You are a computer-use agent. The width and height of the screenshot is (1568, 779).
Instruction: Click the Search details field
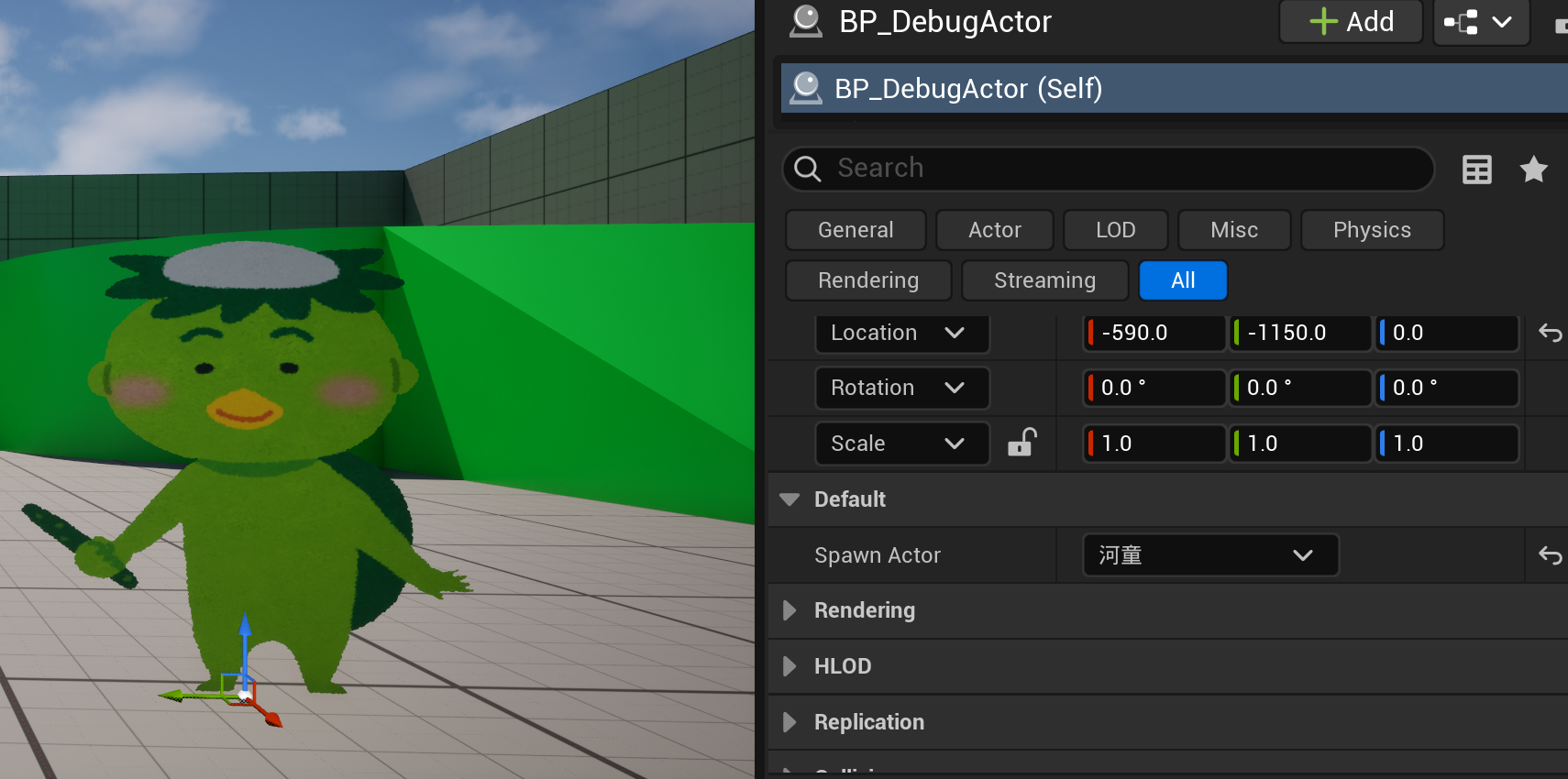tap(1108, 169)
